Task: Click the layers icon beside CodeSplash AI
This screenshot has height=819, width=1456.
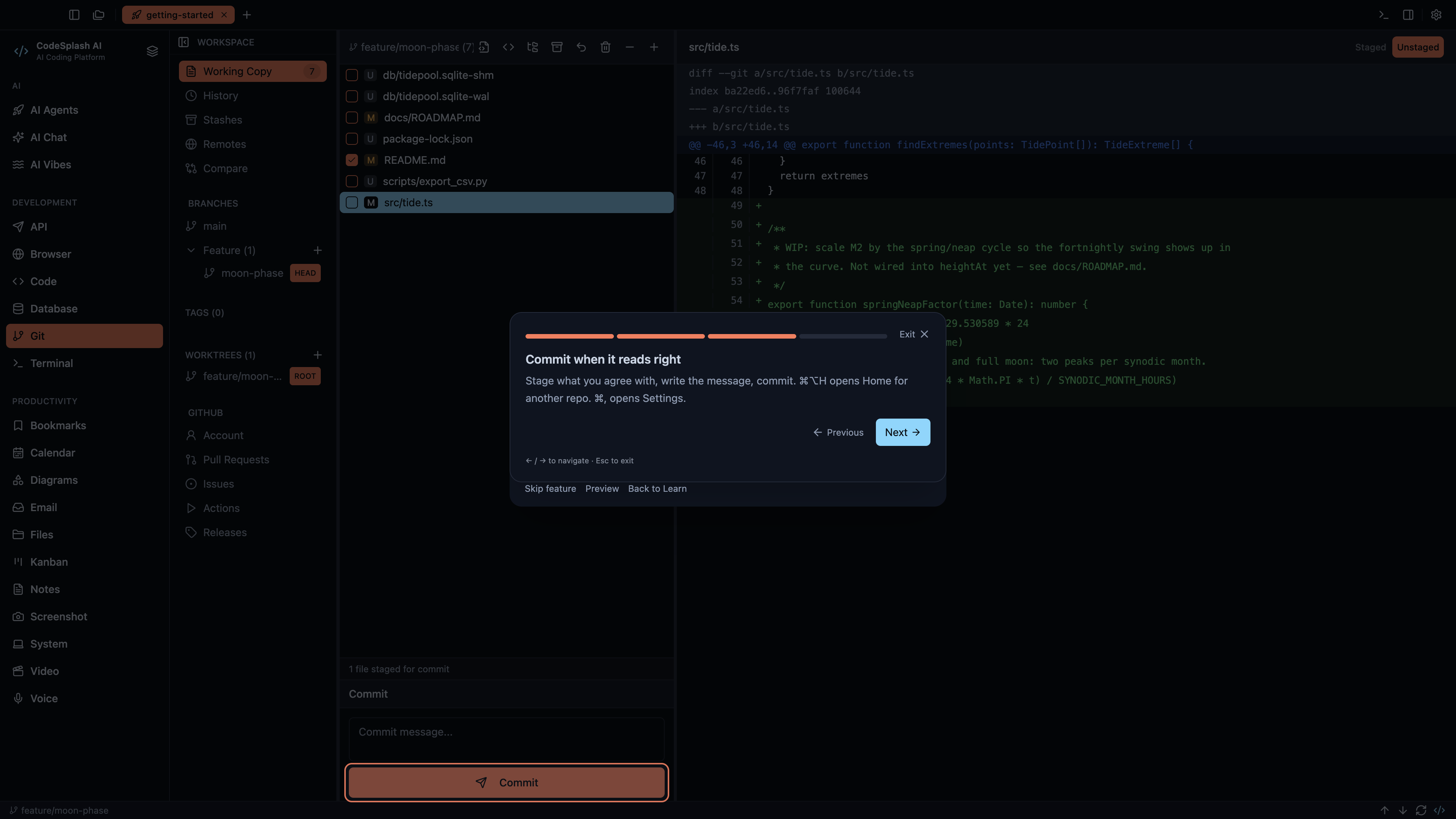Action: [x=152, y=52]
